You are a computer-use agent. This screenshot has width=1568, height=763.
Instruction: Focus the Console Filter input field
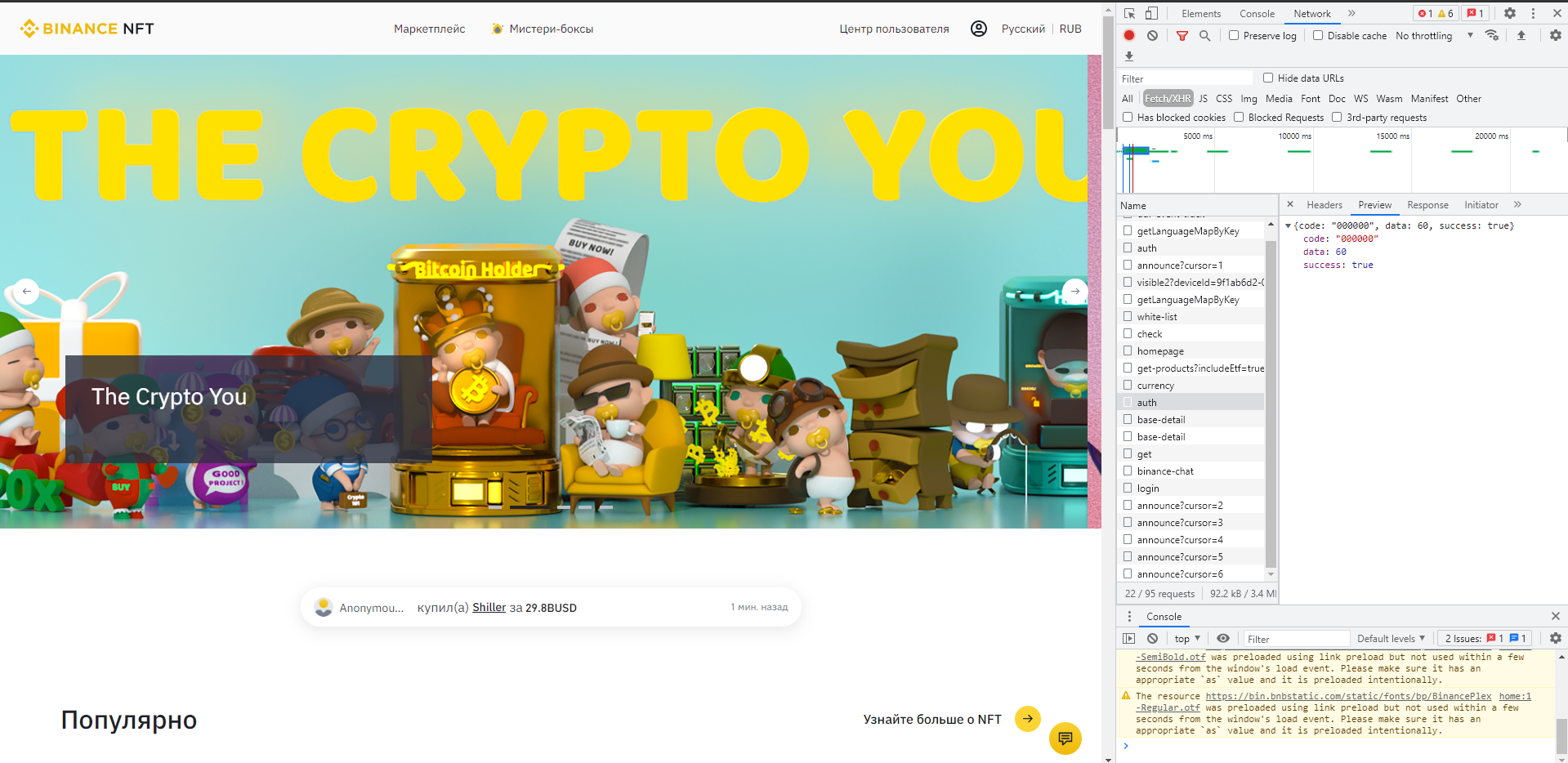[x=1295, y=639]
